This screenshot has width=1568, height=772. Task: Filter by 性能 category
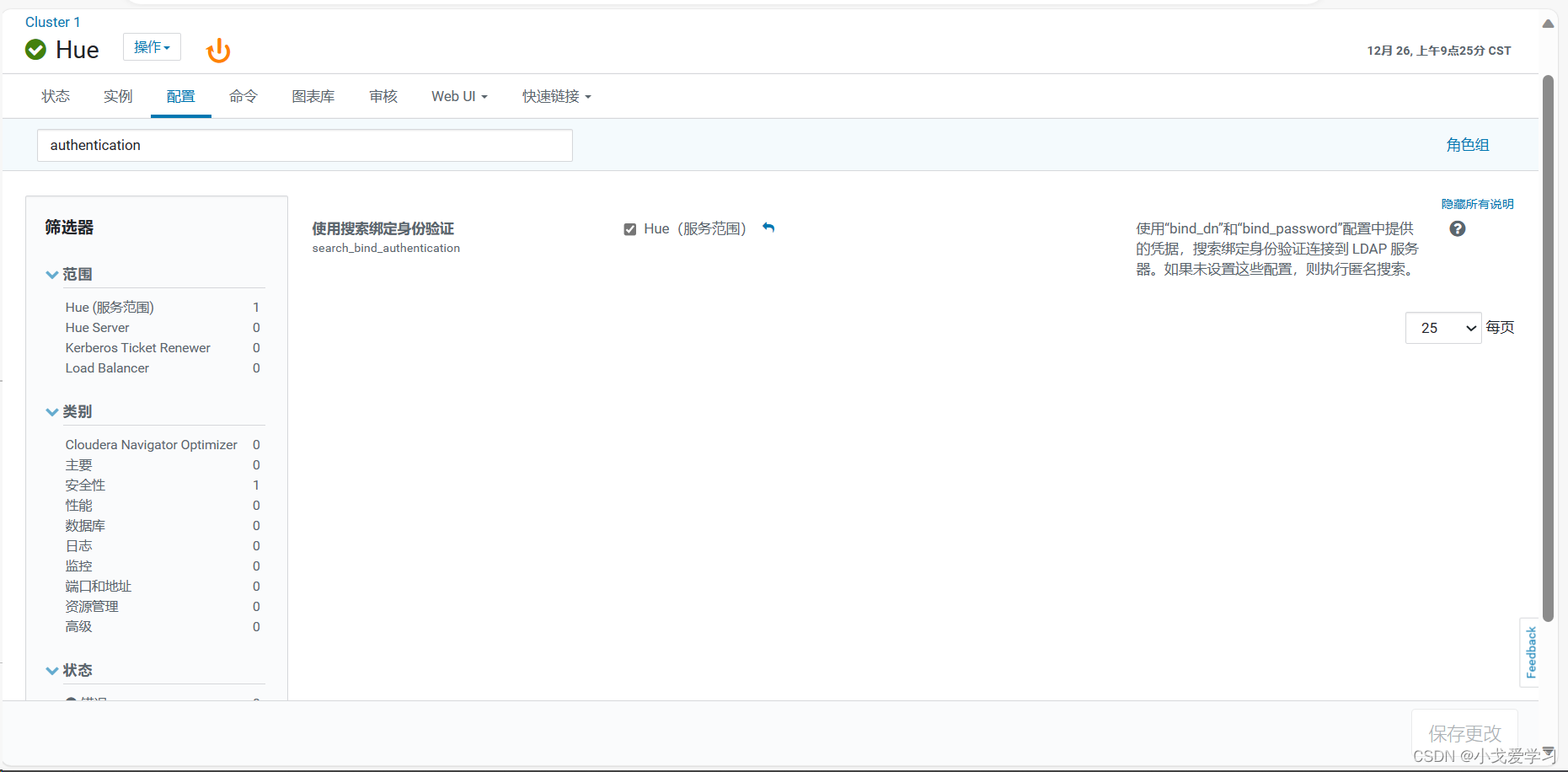(x=79, y=506)
